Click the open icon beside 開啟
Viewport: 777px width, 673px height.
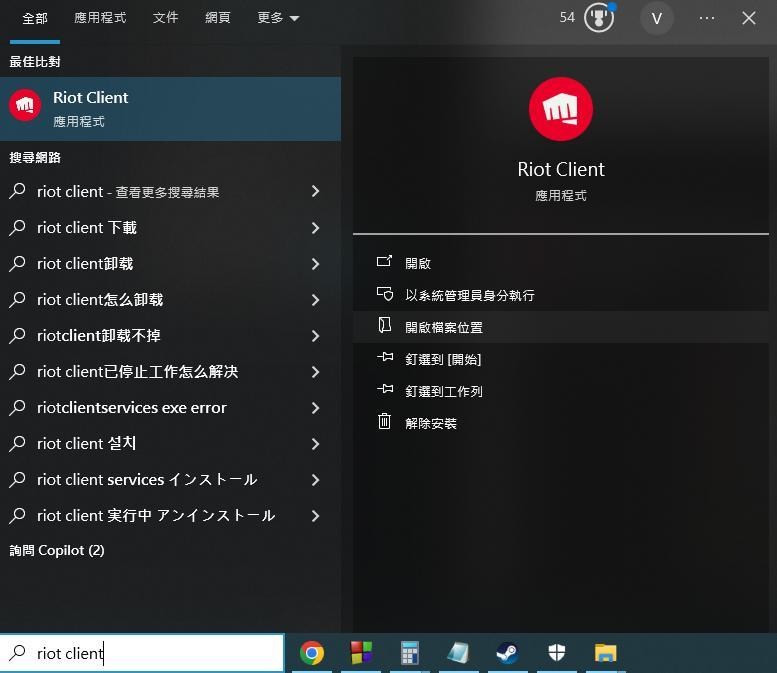click(x=385, y=261)
